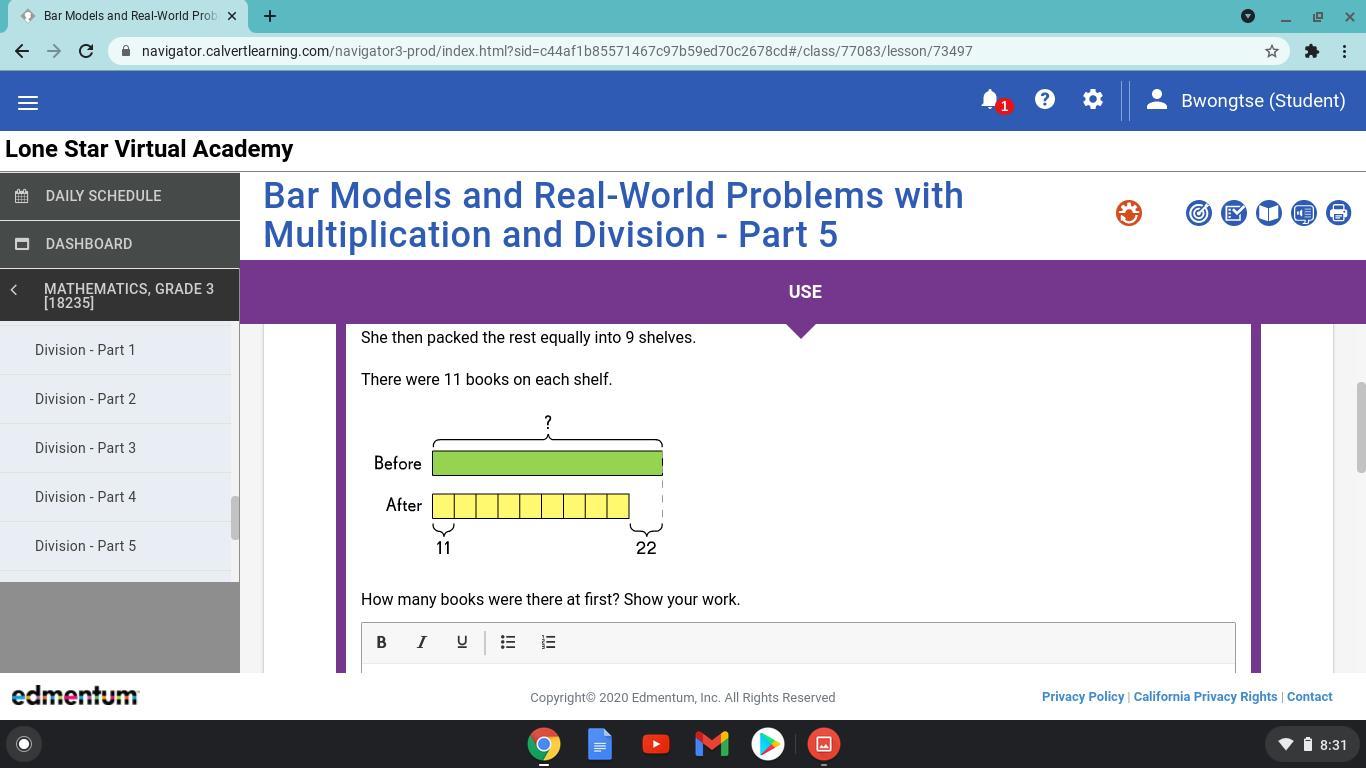Open the hamburger navigation menu
1366x768 pixels.
pyautogui.click(x=28, y=103)
